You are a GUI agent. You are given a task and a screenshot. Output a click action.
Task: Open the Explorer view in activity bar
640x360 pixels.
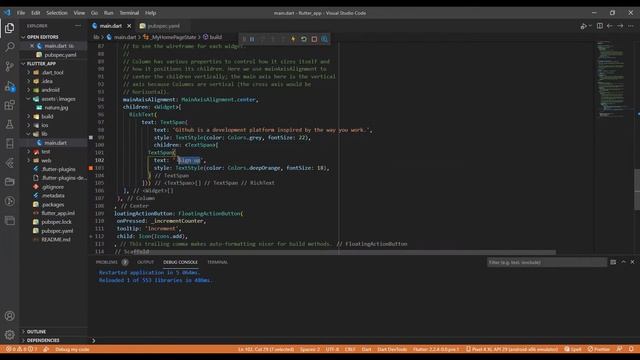9,28
